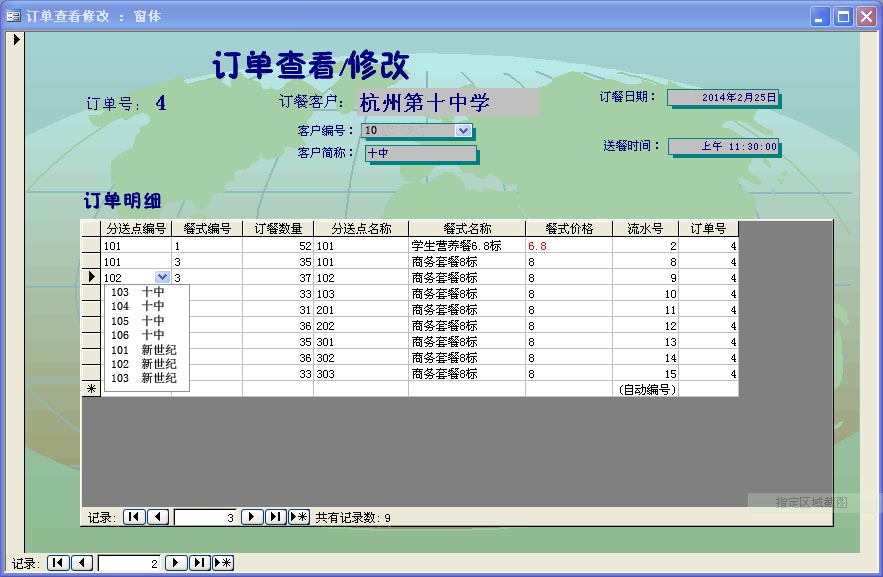
Task: Click the new-row asterisk selector in subform
Action: click(91, 389)
